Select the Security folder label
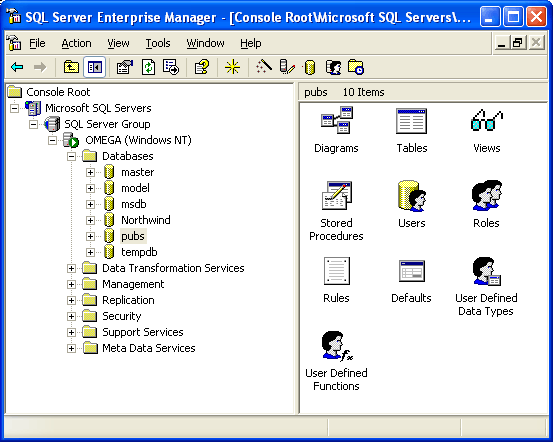The height and width of the screenshot is (442, 553). click(122, 316)
